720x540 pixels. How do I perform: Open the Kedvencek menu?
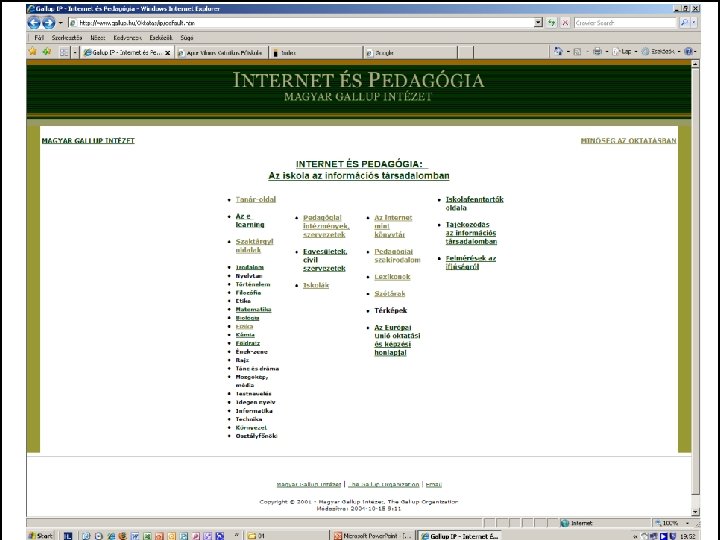[128, 38]
